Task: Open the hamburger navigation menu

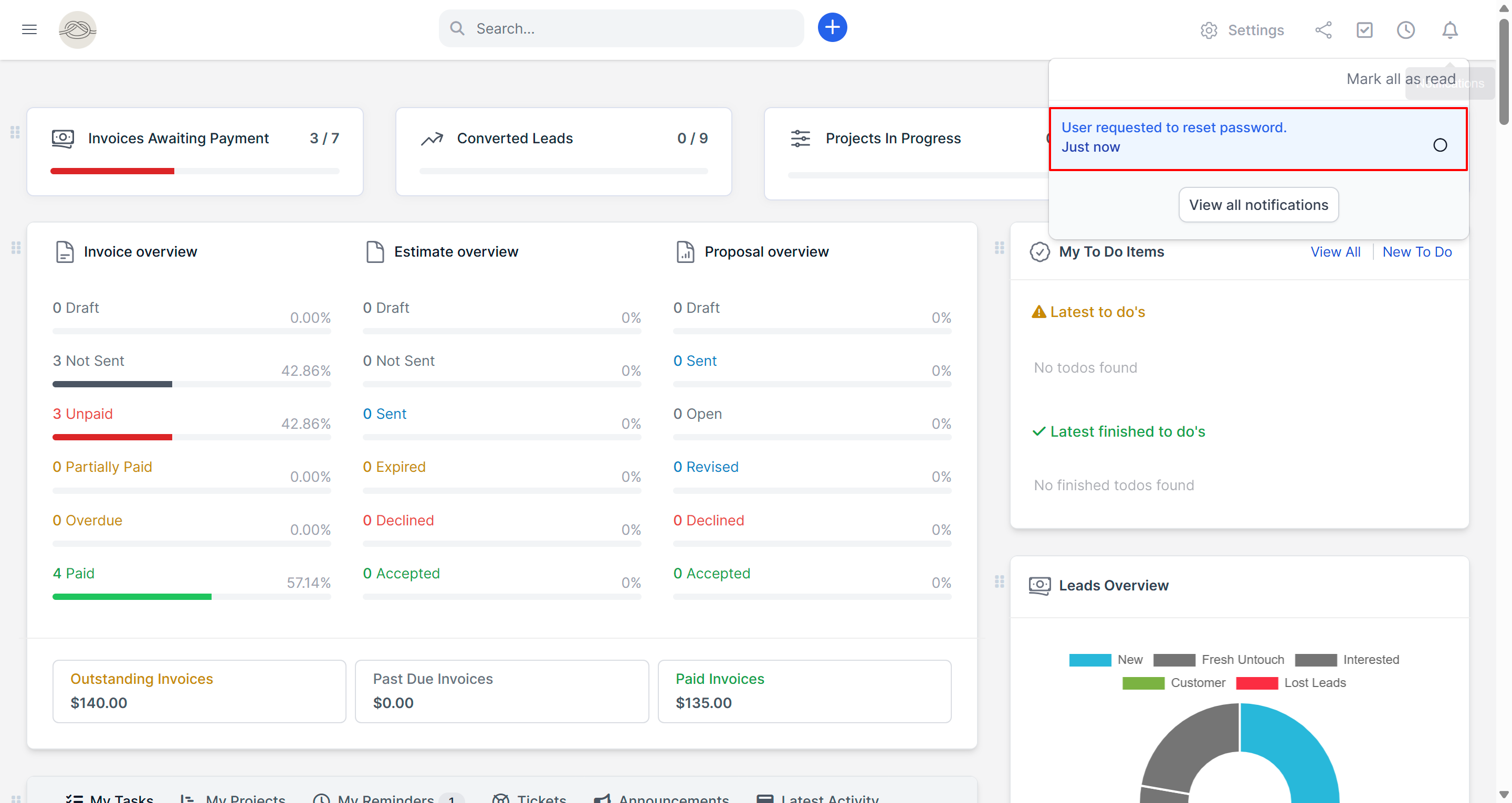Action: click(x=29, y=29)
